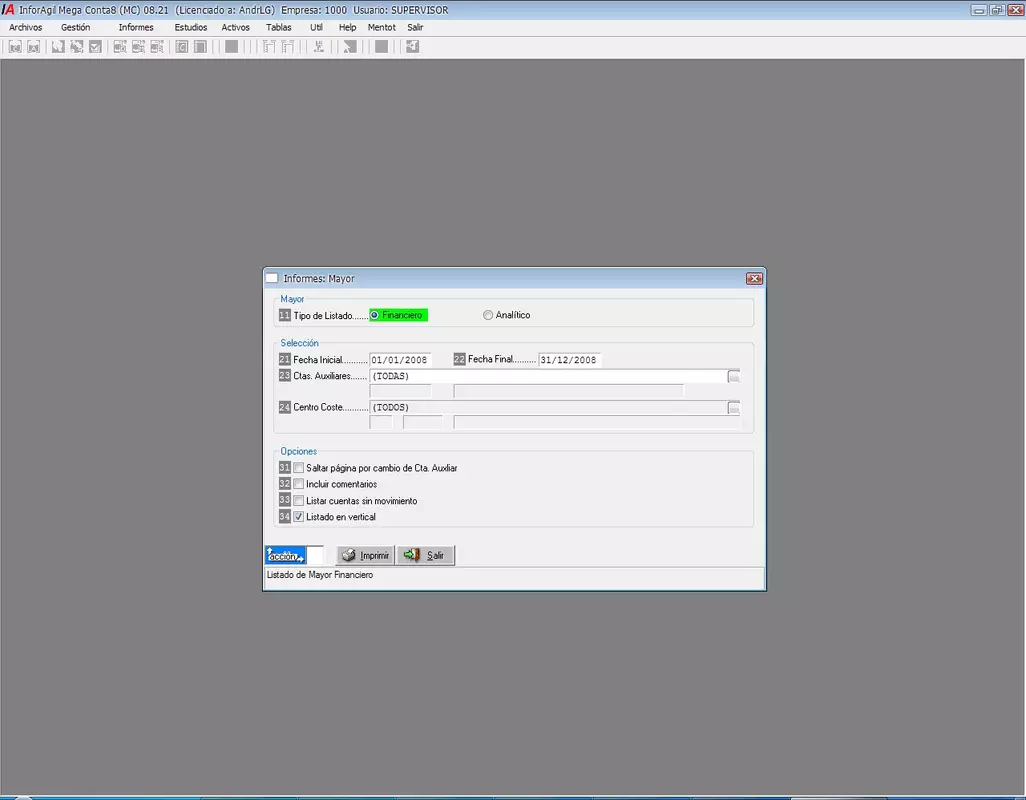Click the number 24 label for Centro Coste

click(x=285, y=407)
